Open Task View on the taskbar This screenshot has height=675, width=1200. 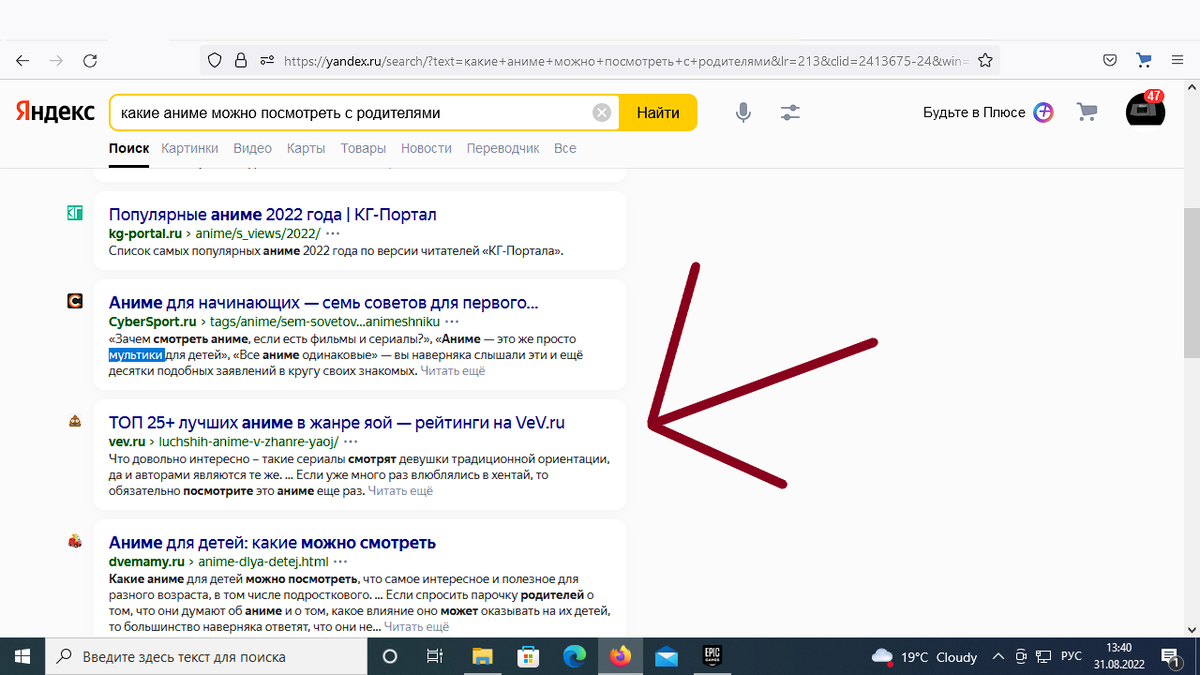pos(435,657)
